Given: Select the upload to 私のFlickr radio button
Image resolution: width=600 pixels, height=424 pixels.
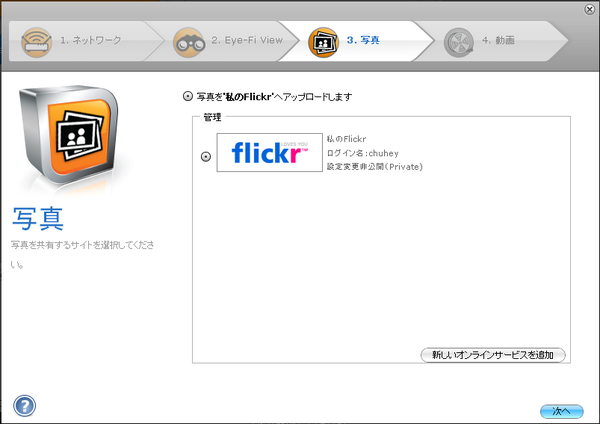Looking at the screenshot, I should coord(188,96).
